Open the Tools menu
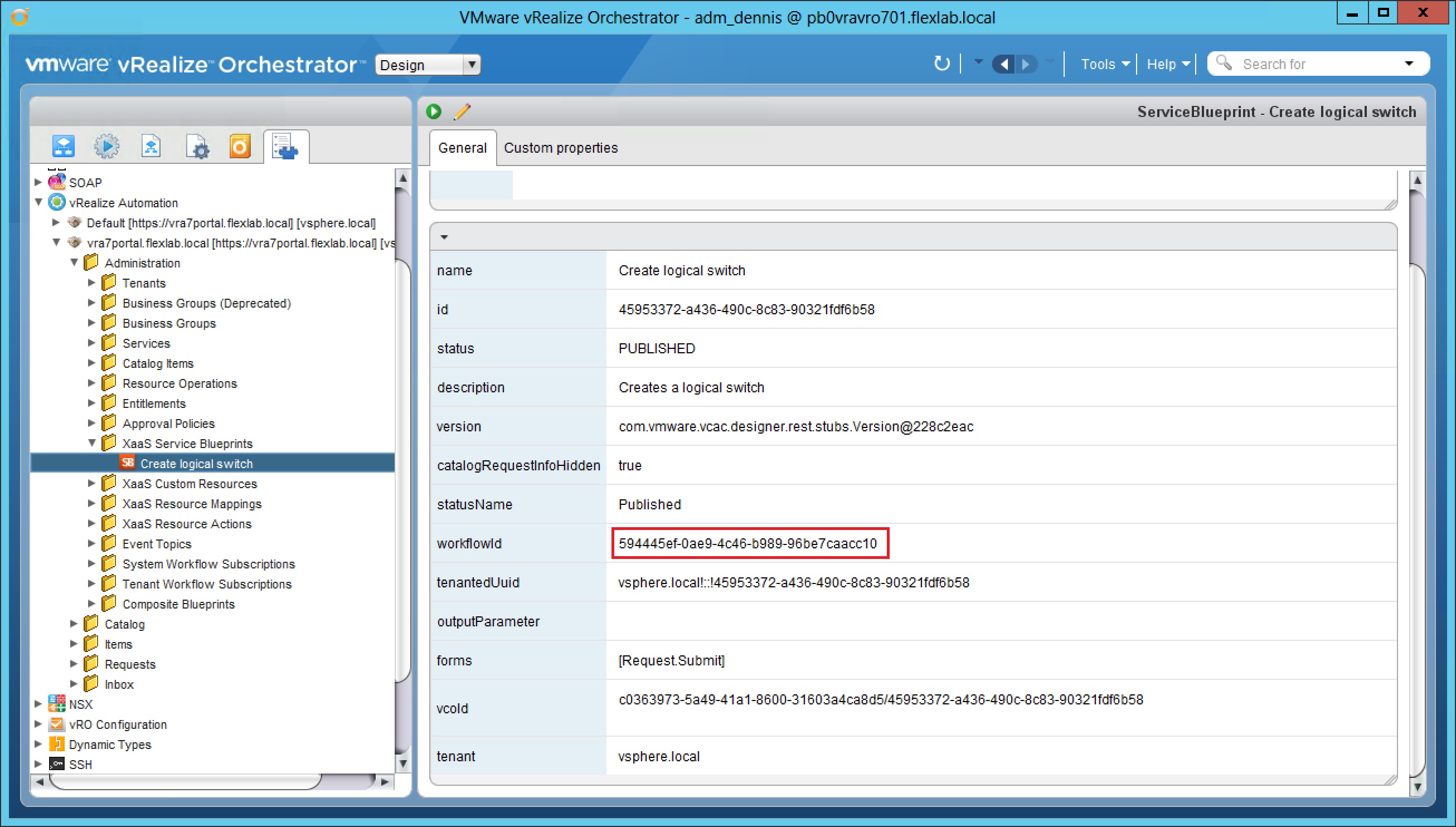 pos(1105,64)
